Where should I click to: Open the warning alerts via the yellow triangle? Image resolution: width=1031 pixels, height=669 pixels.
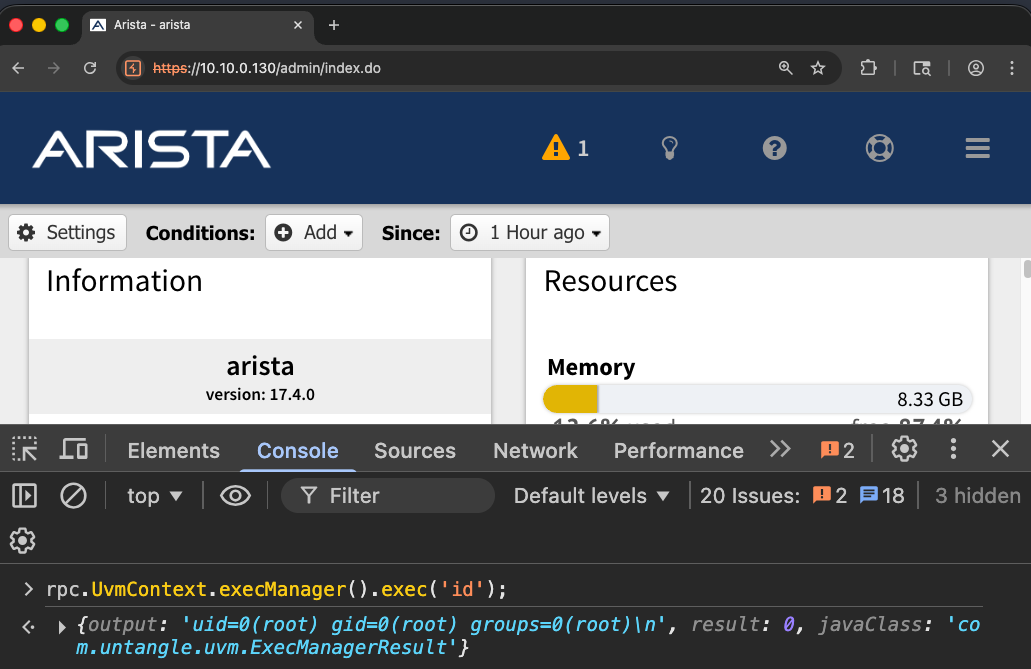click(x=557, y=147)
